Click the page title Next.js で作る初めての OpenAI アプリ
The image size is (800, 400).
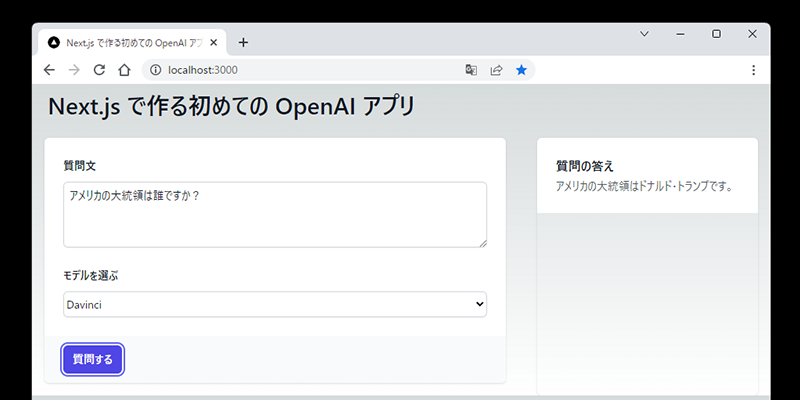[x=232, y=107]
